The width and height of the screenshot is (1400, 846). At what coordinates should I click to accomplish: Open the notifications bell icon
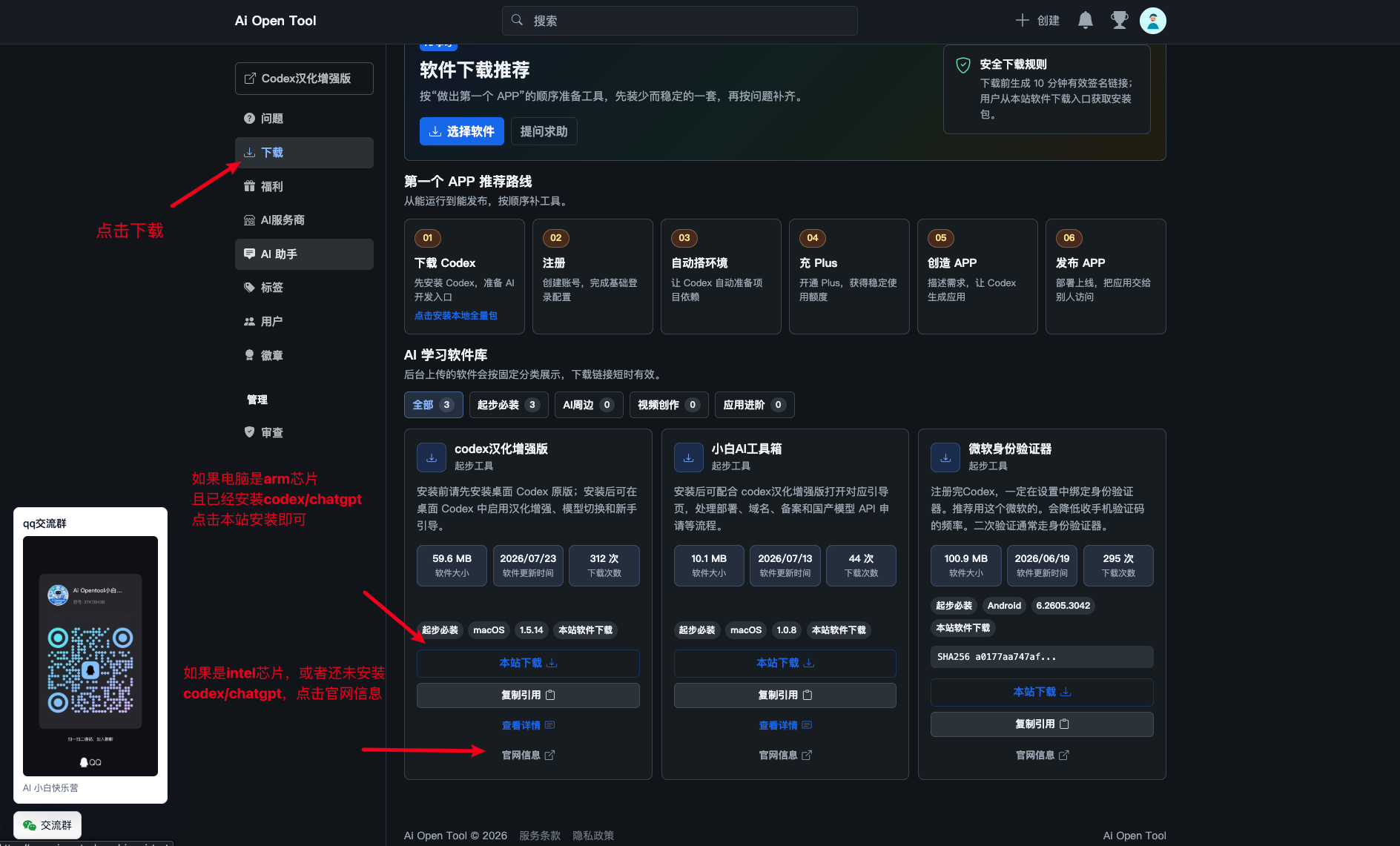(1085, 21)
